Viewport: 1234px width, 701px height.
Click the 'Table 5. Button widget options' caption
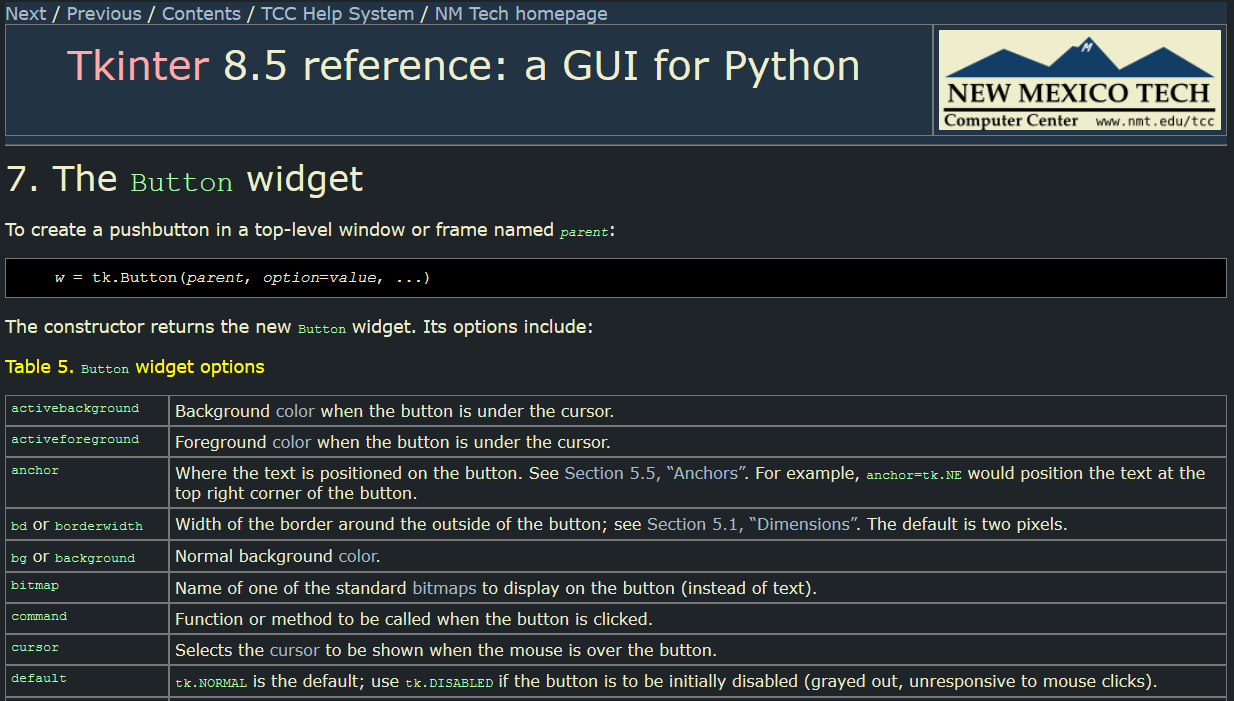click(135, 367)
